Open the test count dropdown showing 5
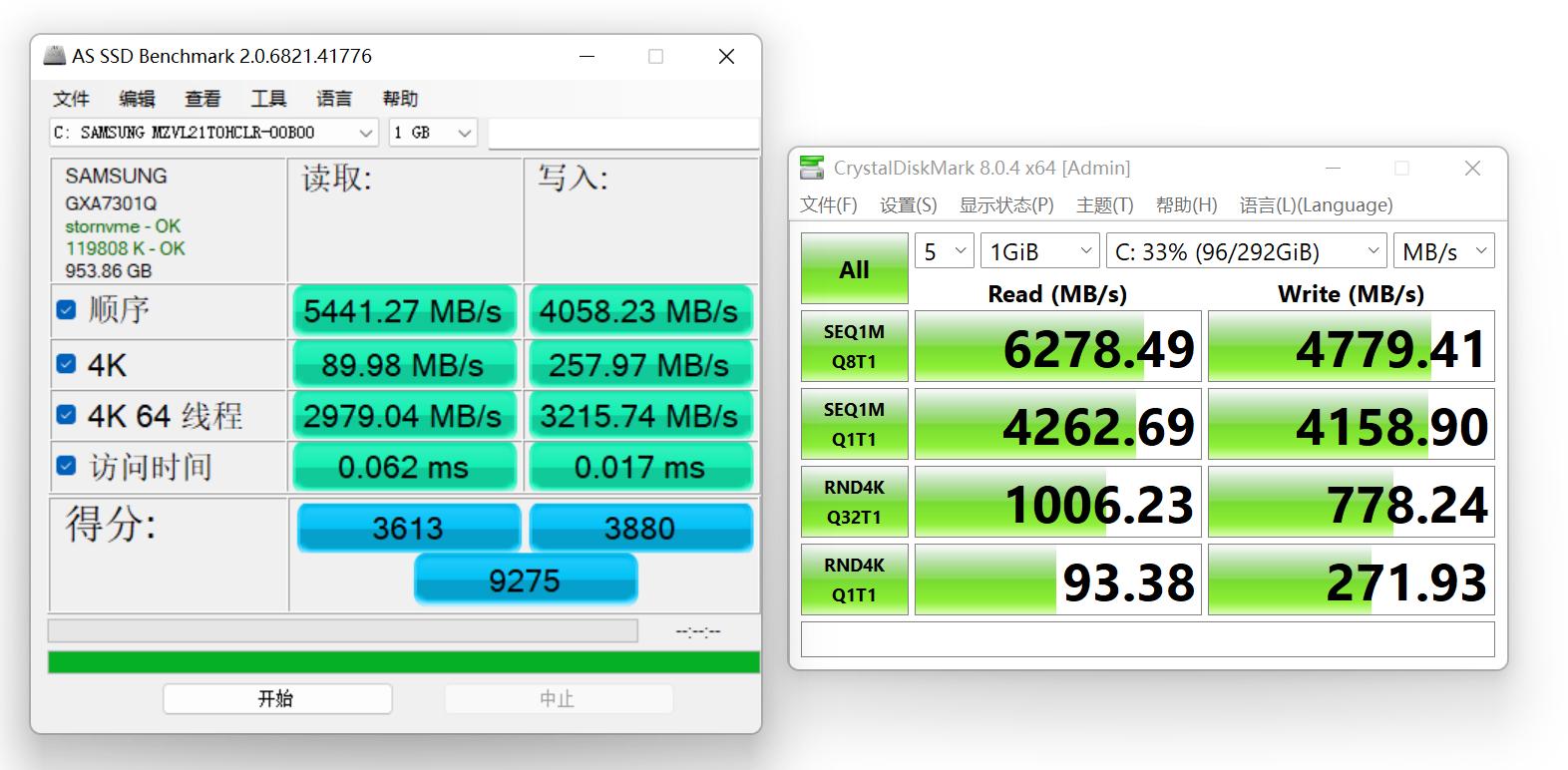1568x770 pixels. (x=944, y=251)
